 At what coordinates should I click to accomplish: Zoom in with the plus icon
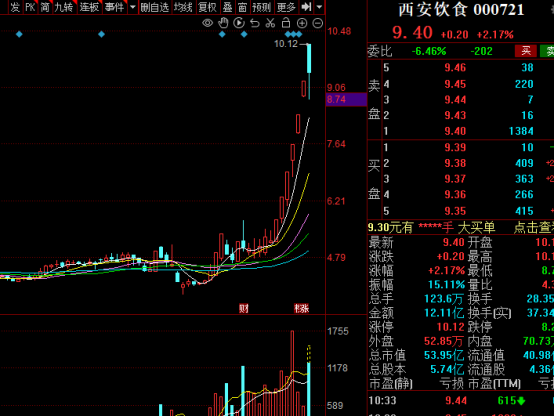[302, 23]
